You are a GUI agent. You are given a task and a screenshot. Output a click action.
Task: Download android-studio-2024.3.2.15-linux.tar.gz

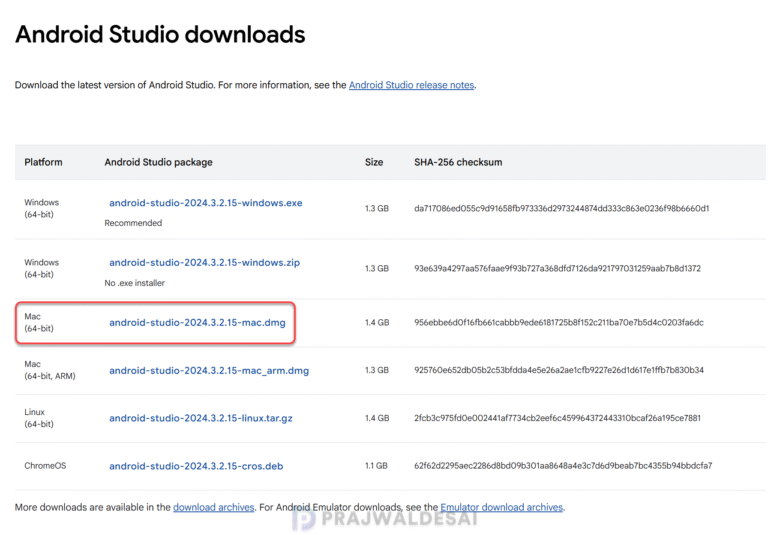point(201,418)
